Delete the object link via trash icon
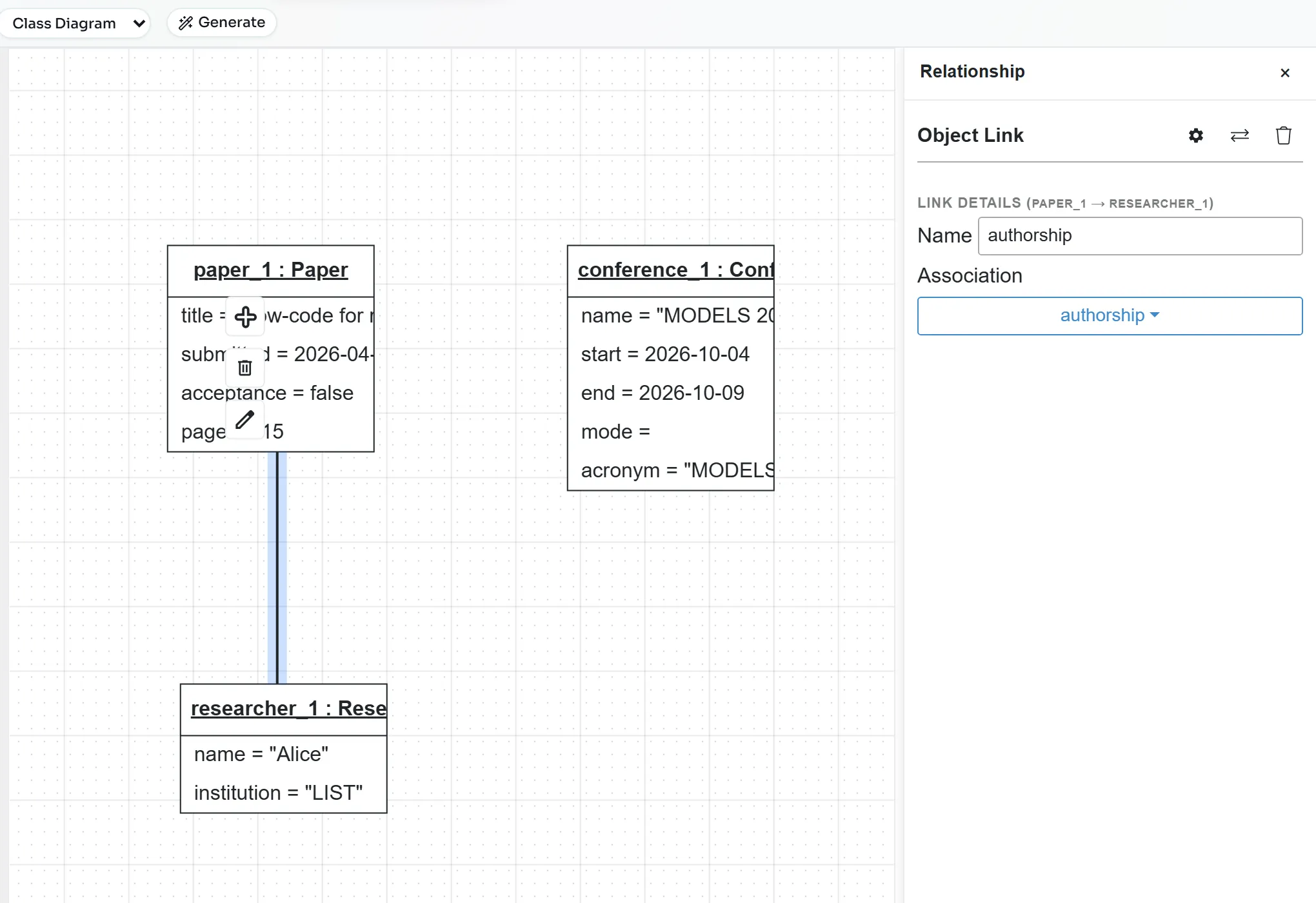1316x903 pixels. (x=1283, y=135)
